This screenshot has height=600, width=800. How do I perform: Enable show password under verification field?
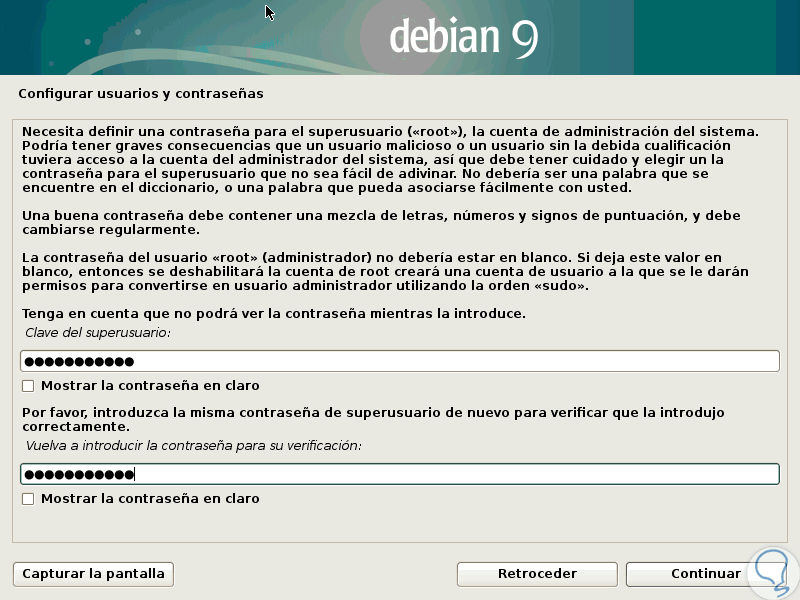[x=28, y=499]
